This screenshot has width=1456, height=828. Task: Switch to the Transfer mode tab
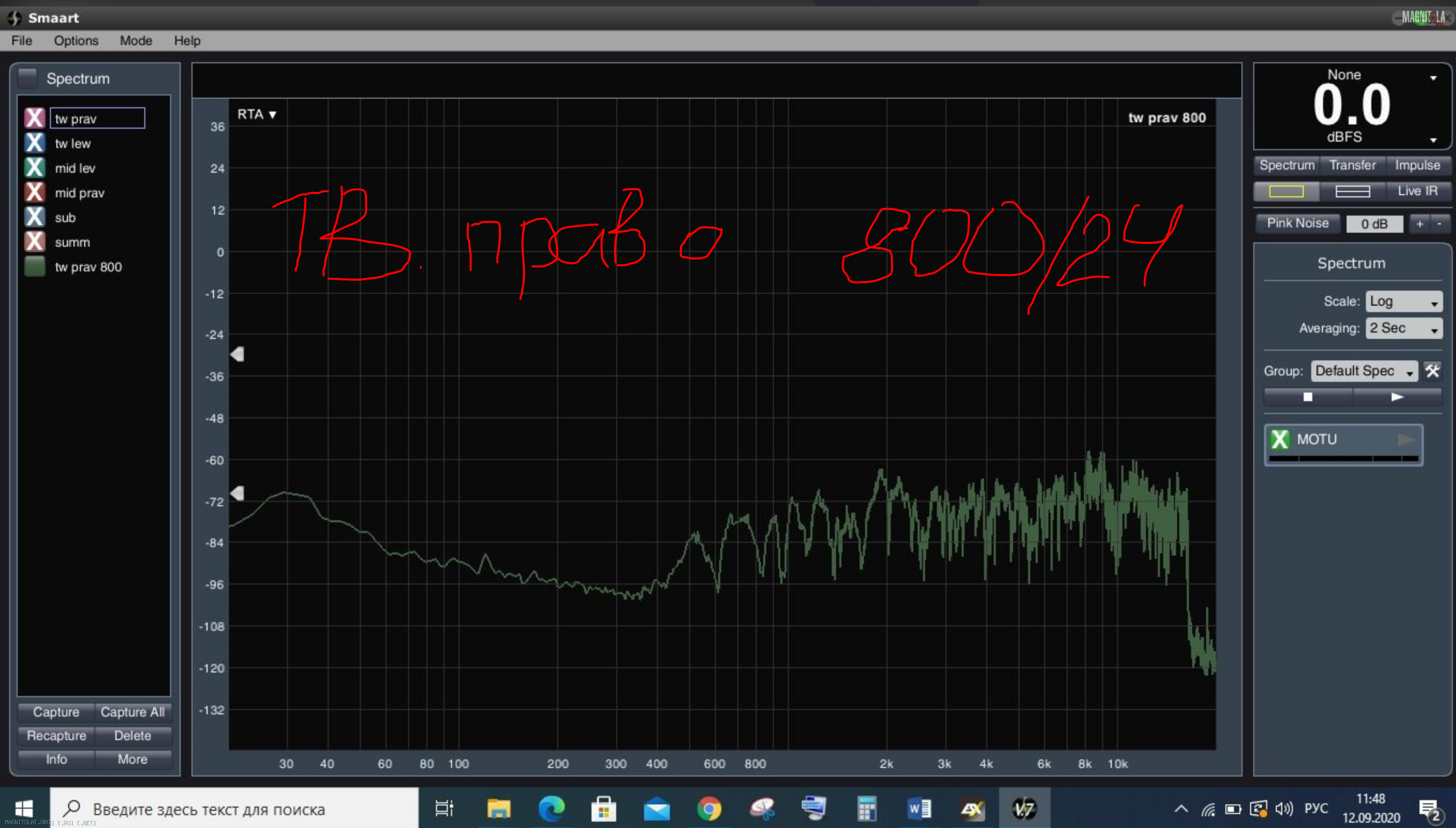(1352, 165)
